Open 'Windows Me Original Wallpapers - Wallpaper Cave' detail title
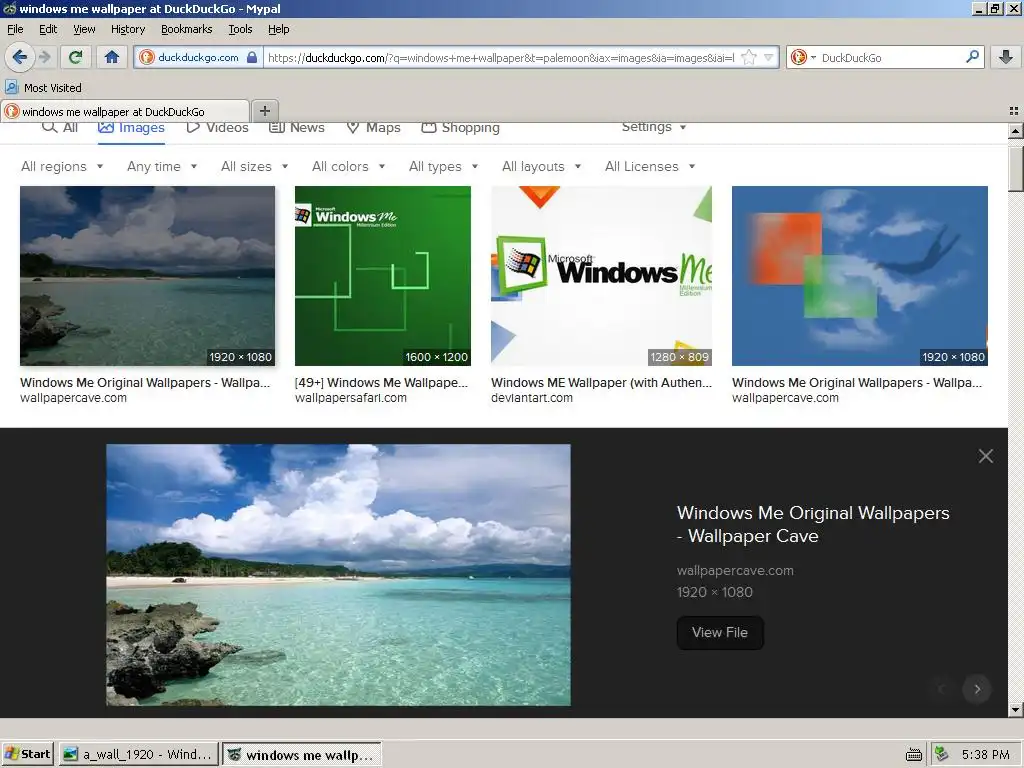 pos(813,524)
